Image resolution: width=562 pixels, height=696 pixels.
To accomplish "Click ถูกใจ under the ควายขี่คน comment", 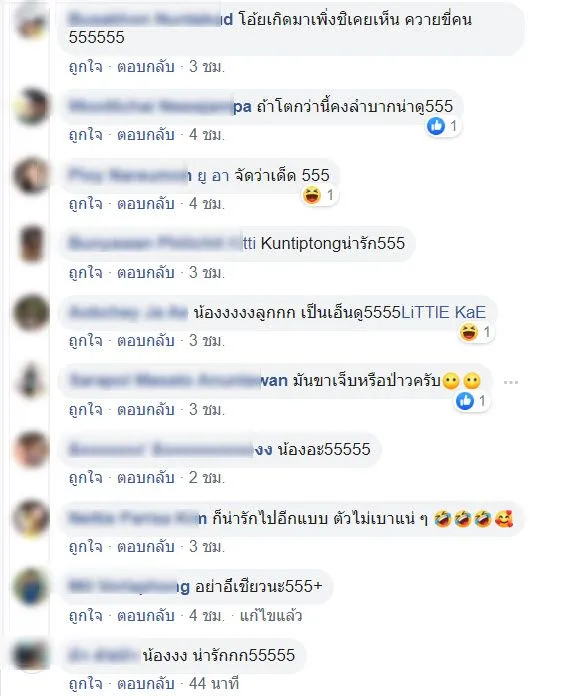I will coord(85,67).
